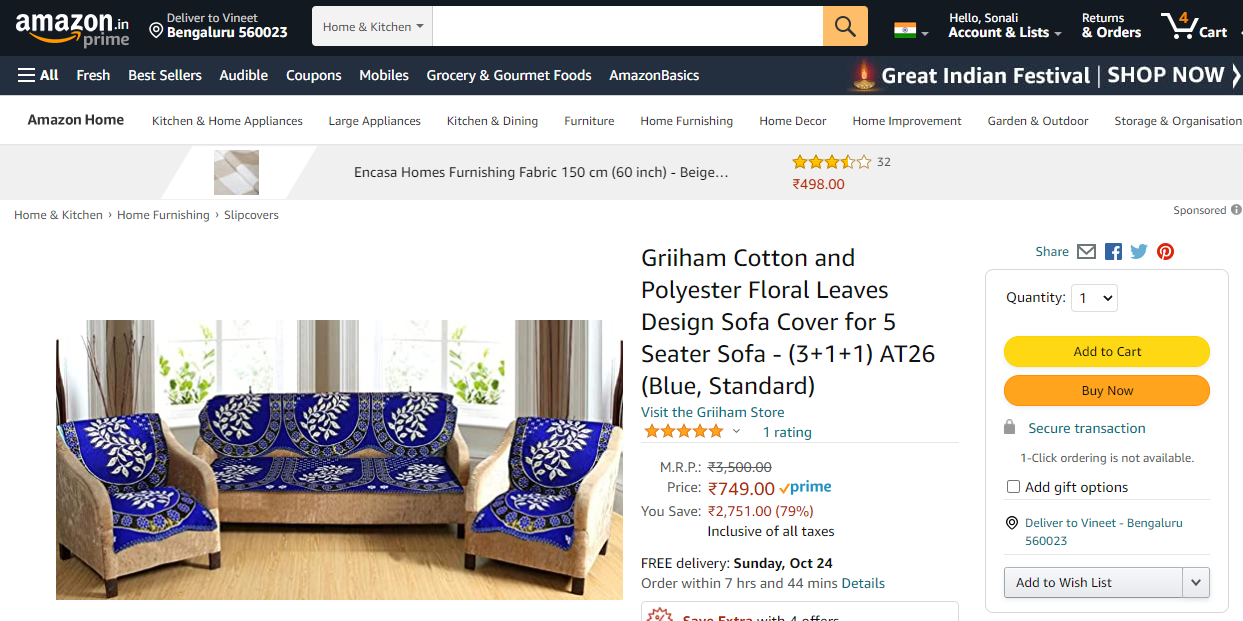Click the search magnifier button
1243x621 pixels.
[x=845, y=26]
